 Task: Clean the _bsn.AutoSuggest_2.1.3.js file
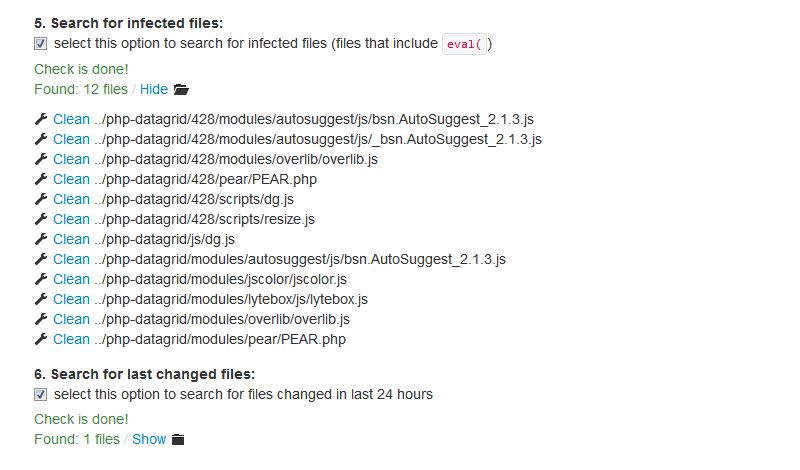pos(71,139)
